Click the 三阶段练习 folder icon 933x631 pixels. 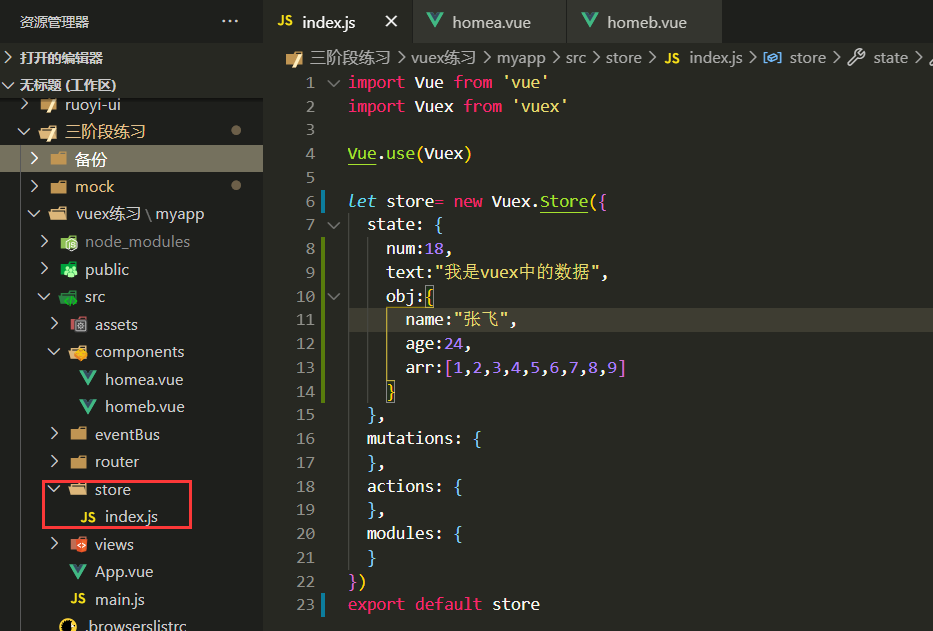[x=48, y=132]
